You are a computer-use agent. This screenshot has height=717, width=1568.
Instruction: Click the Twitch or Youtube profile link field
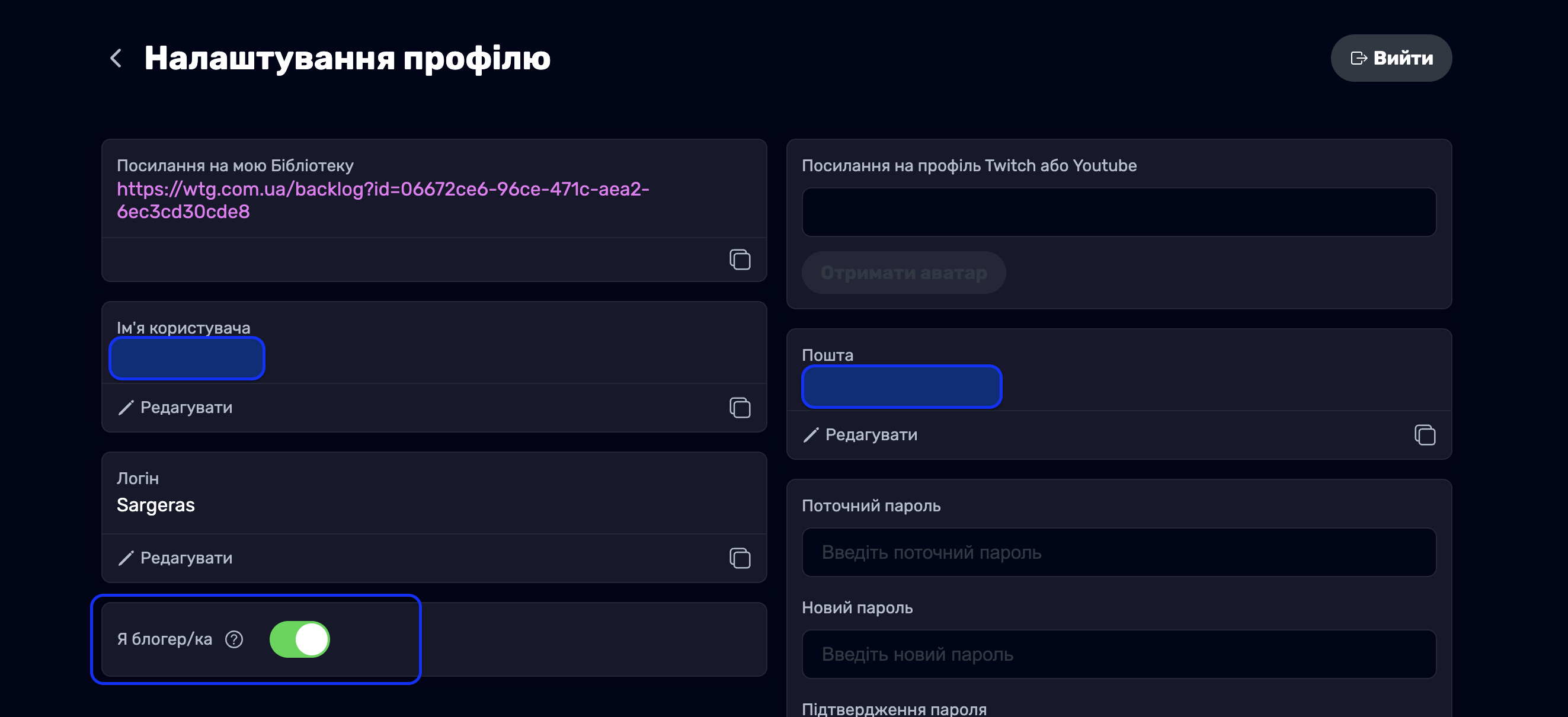coord(1118,212)
